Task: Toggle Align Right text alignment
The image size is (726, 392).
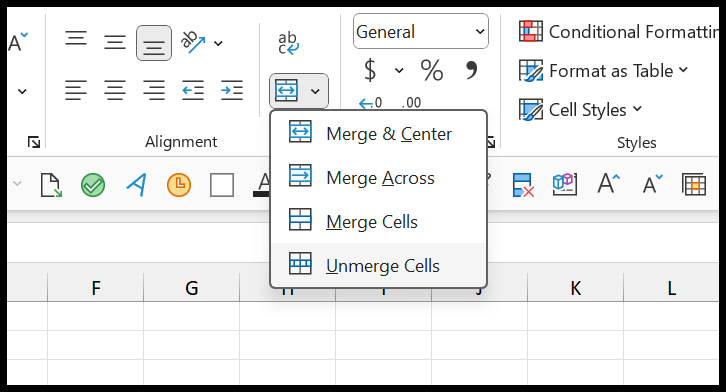Action: [x=154, y=90]
